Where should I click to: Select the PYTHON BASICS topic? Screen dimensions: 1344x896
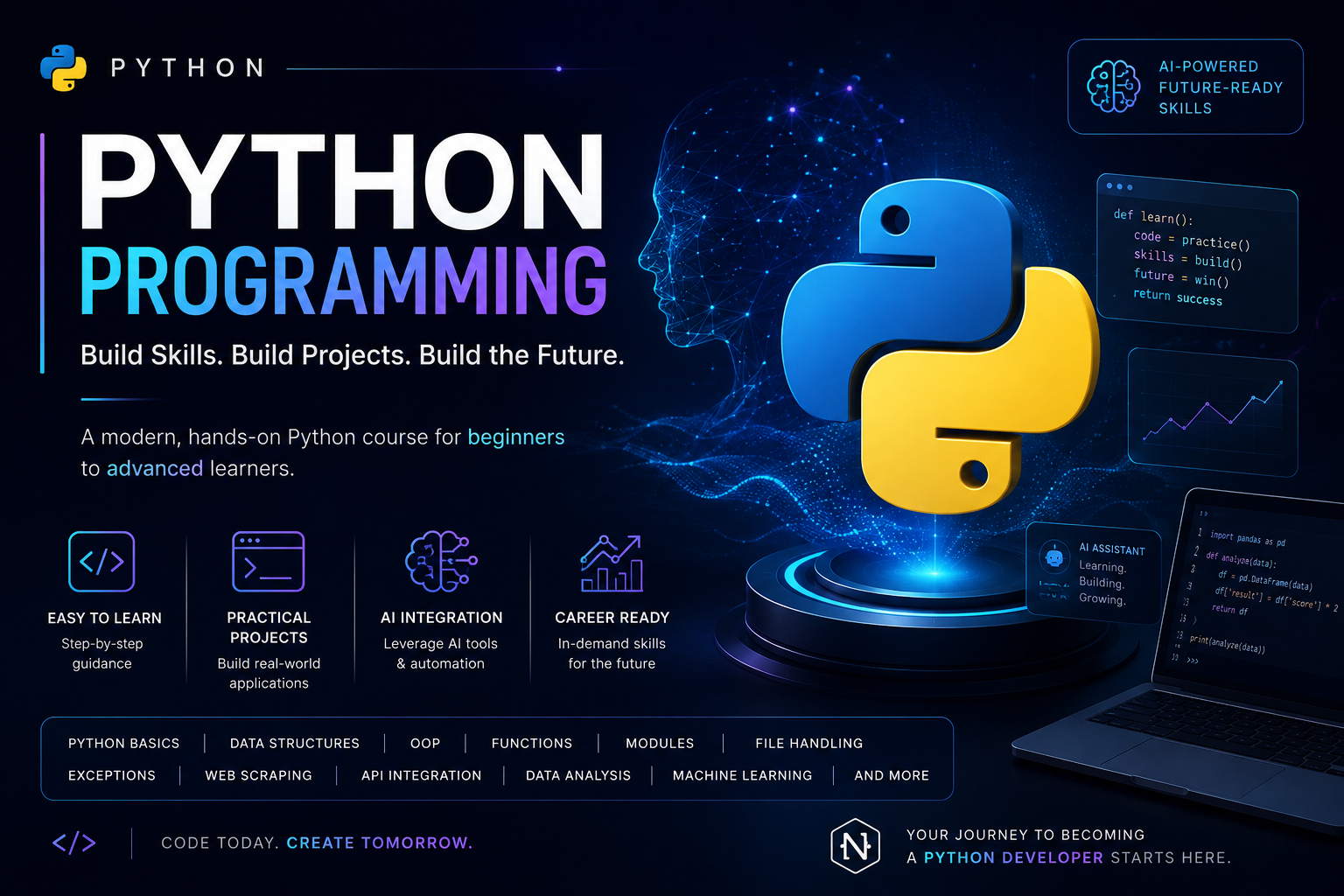tap(124, 744)
